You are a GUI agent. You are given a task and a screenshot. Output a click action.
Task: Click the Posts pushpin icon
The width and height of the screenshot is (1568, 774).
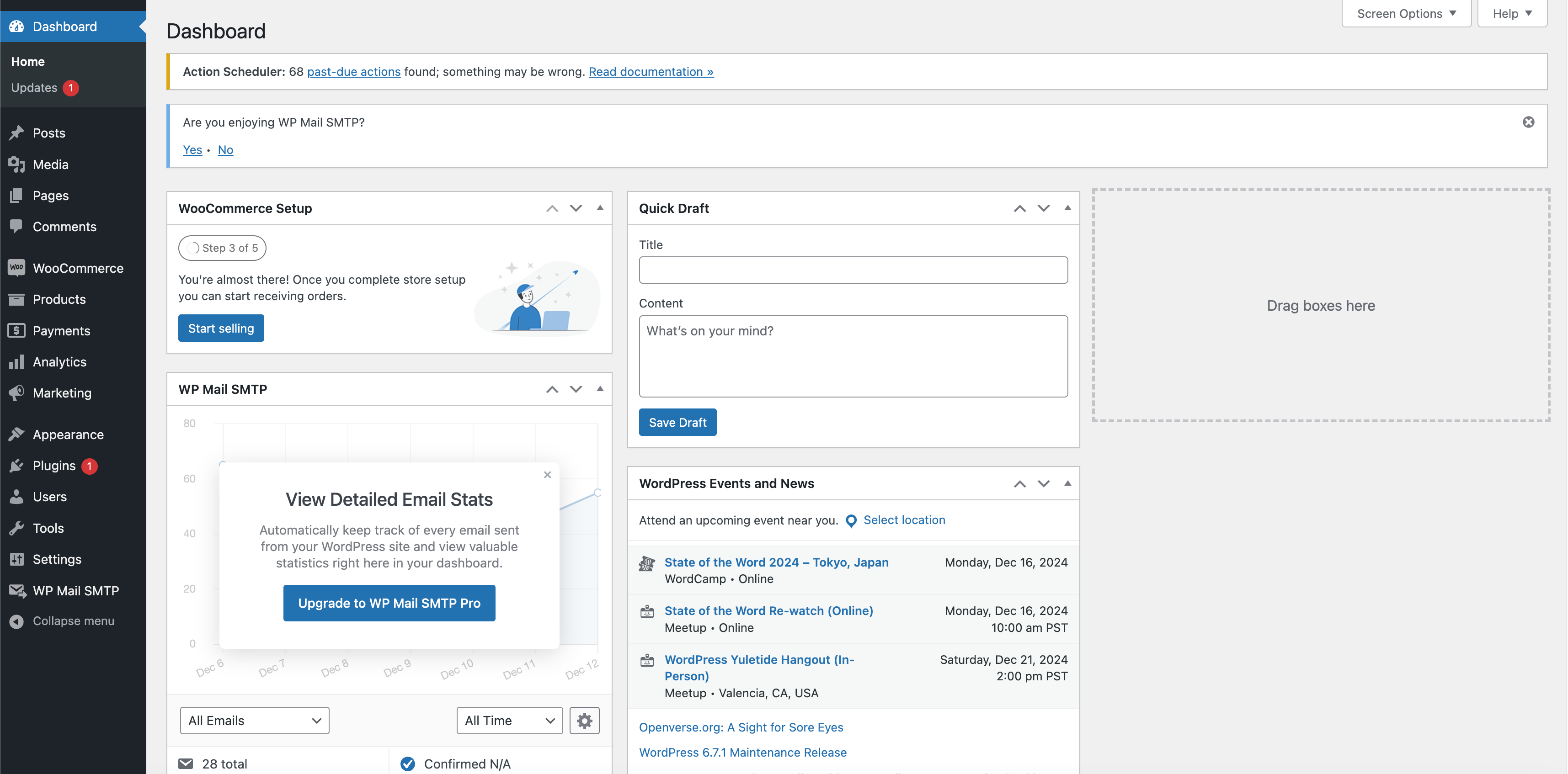pos(16,133)
